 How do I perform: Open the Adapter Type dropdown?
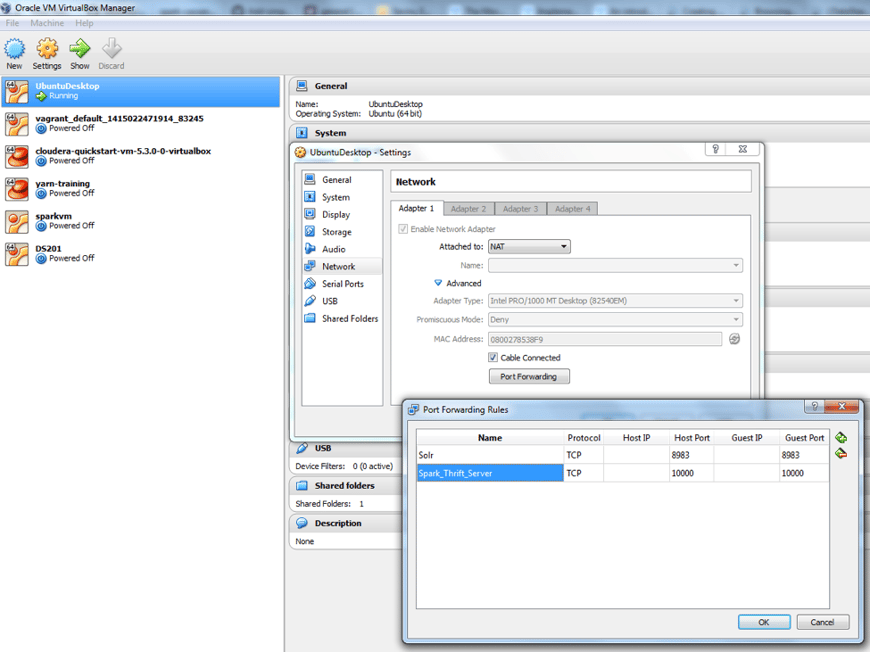[x=615, y=301]
